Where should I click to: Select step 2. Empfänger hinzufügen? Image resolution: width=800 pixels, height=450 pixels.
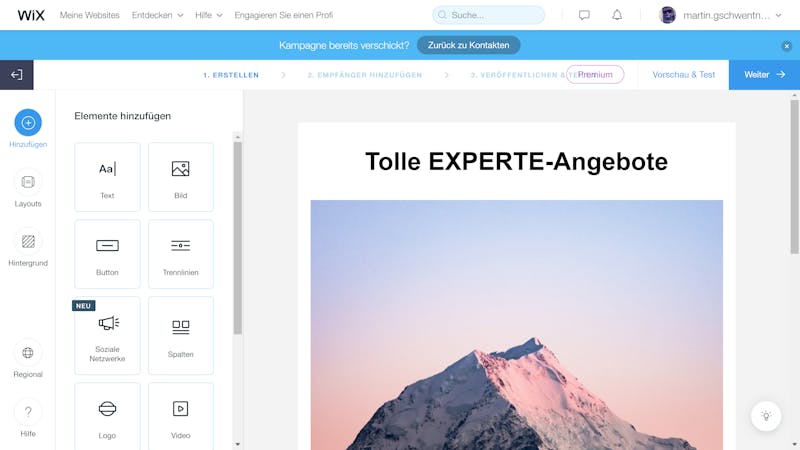(365, 75)
